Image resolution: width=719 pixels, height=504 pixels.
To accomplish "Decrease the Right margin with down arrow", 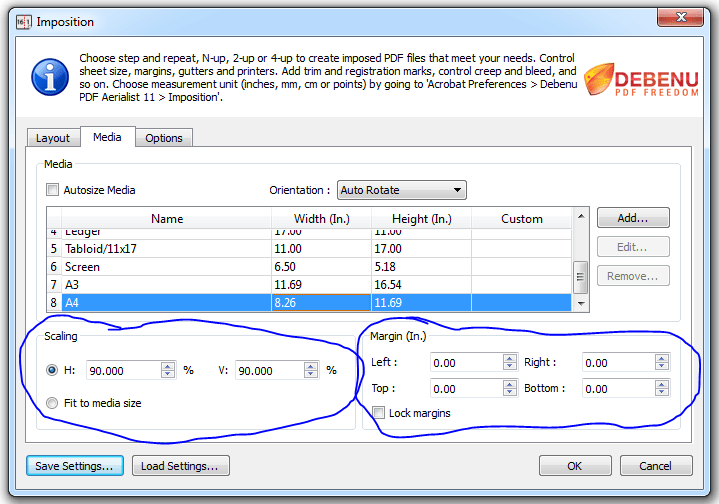I will 662,366.
